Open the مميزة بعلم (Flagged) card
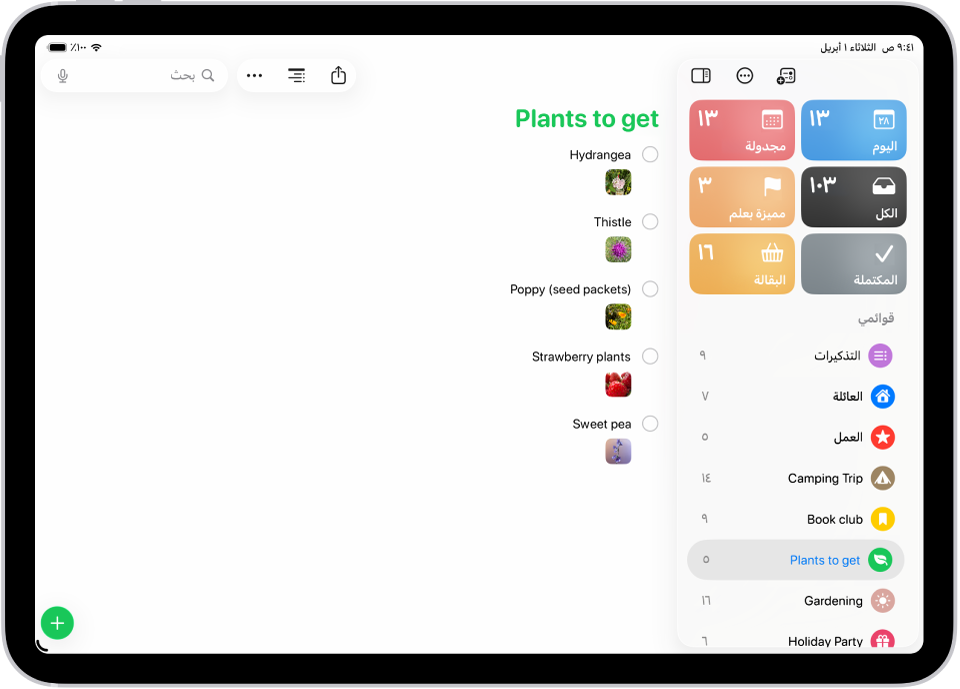Image resolution: width=960 pixels, height=689 pixels. (741, 197)
